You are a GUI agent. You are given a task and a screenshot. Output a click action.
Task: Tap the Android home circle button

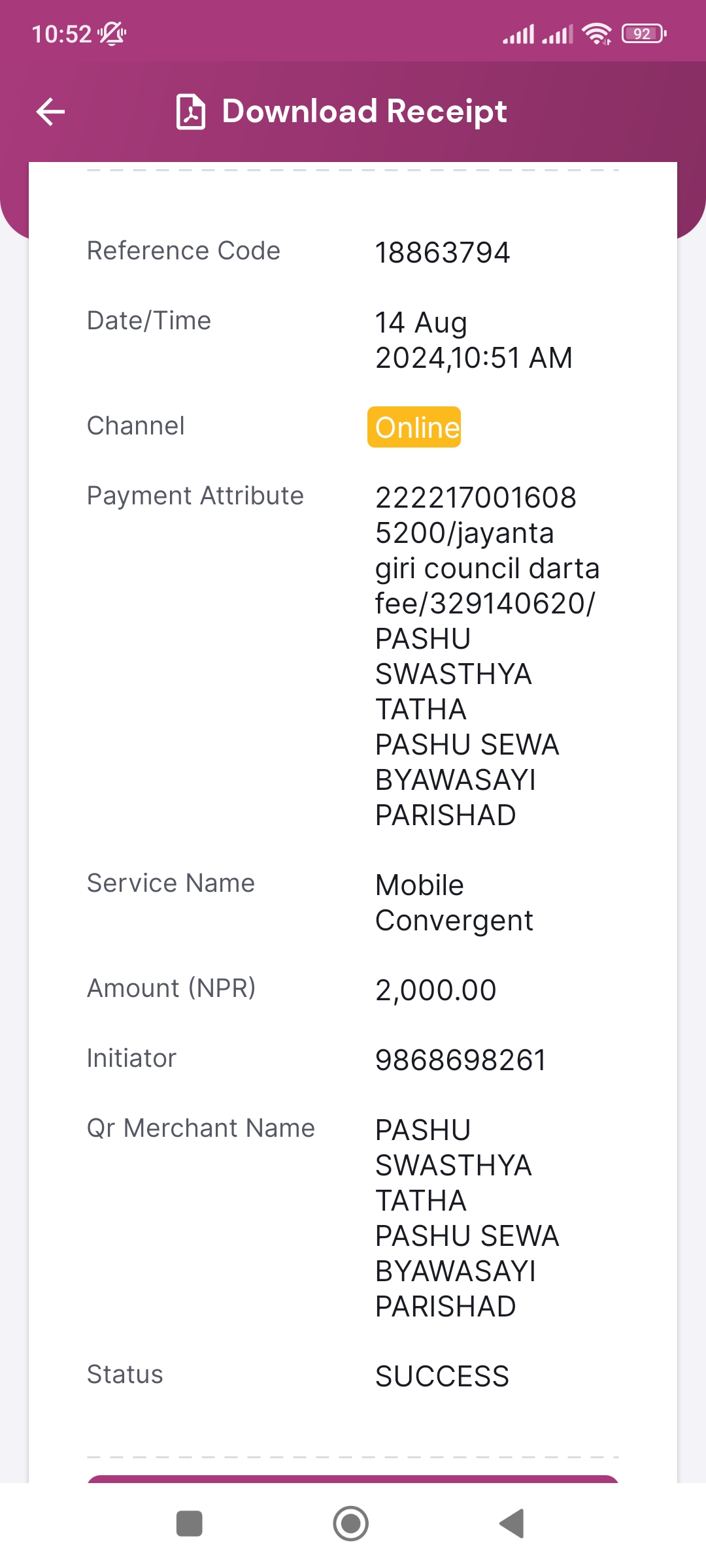click(351, 1524)
